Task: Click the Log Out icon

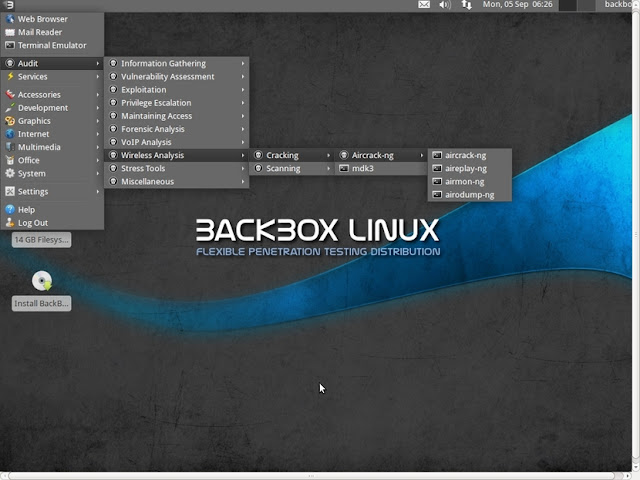Action: [10, 223]
